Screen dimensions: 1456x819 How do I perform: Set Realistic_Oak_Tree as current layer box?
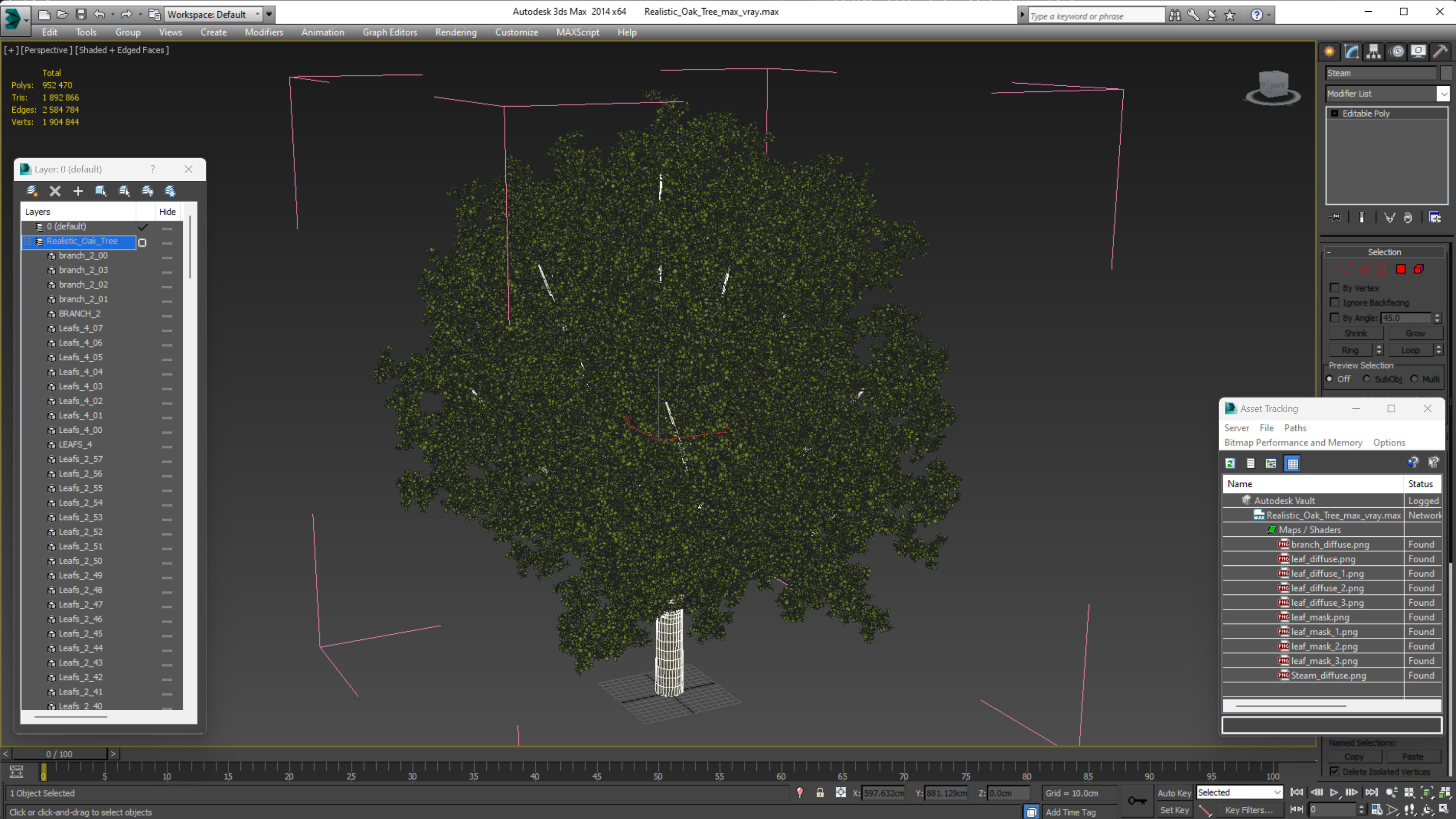[x=142, y=242]
